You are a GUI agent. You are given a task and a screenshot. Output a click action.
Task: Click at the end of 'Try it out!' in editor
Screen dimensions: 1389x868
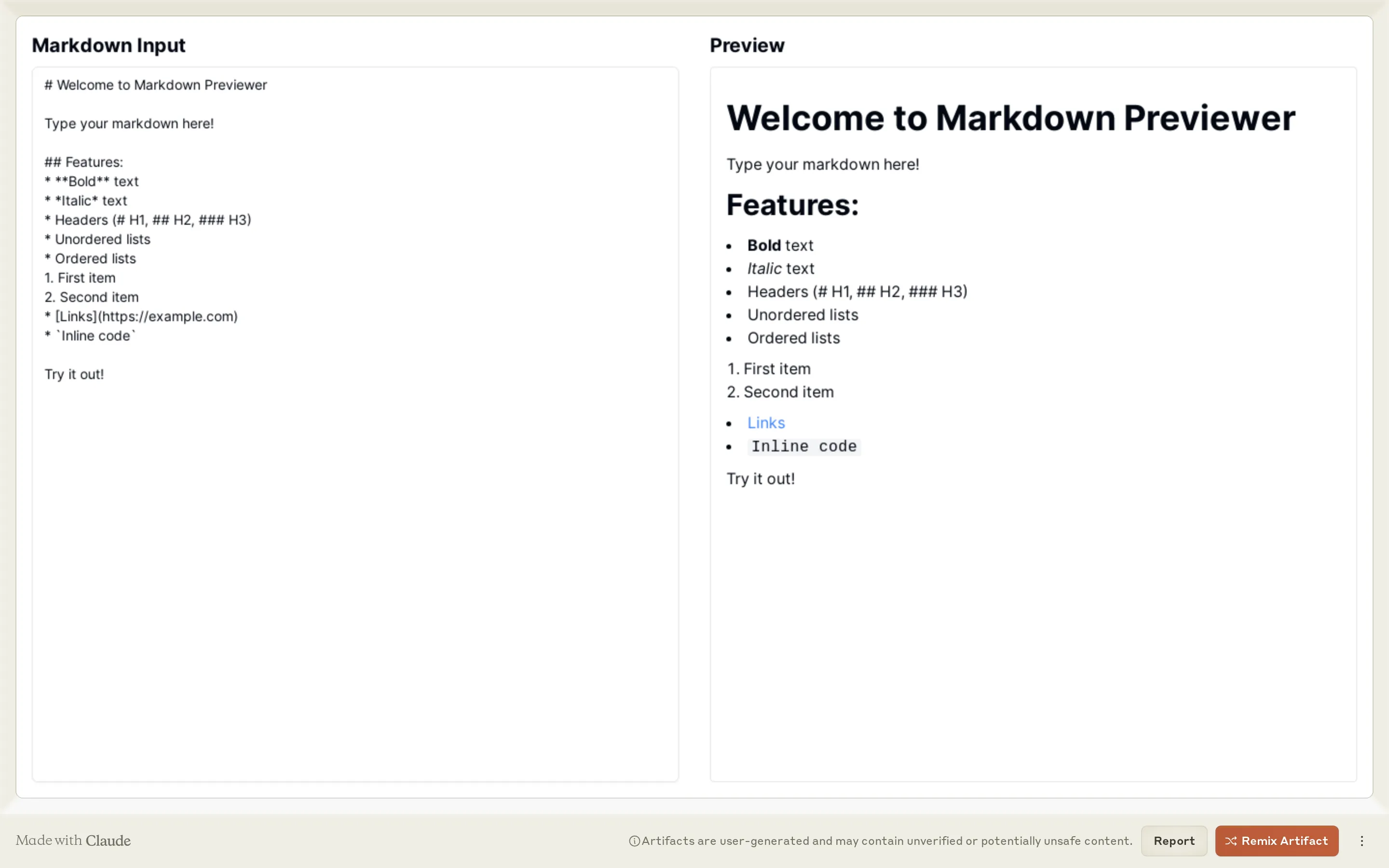point(104,374)
